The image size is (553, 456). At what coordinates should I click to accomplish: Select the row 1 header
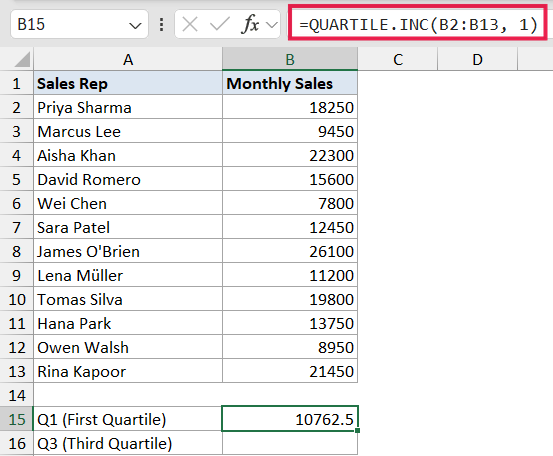point(17,84)
